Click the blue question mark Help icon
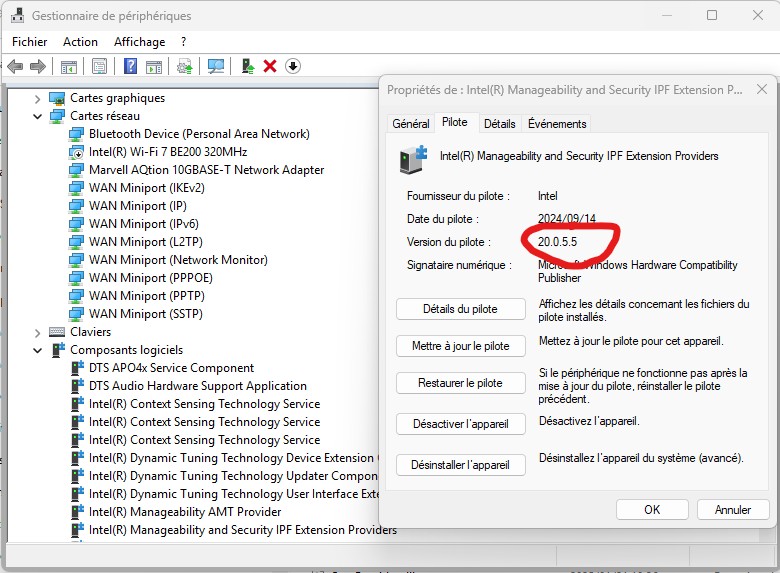Screen dimensions: 780x573 click(x=130, y=66)
